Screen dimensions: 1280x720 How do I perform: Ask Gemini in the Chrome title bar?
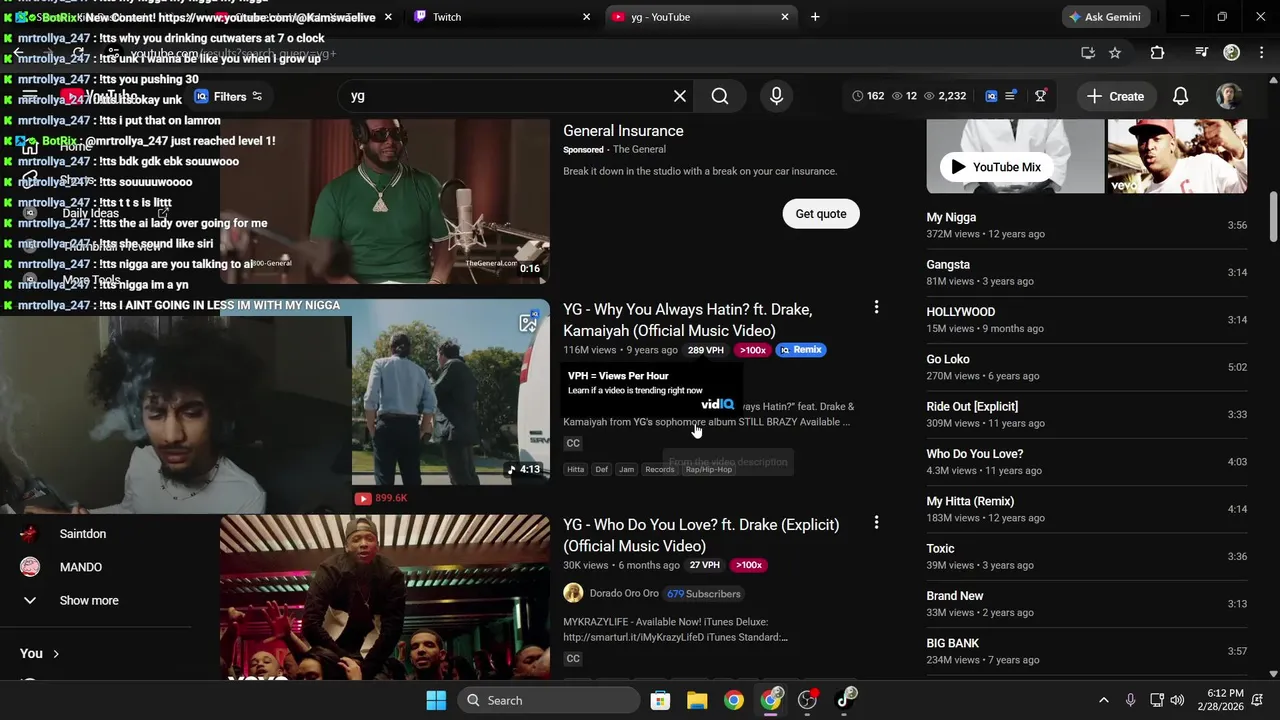pyautogui.click(x=1105, y=17)
